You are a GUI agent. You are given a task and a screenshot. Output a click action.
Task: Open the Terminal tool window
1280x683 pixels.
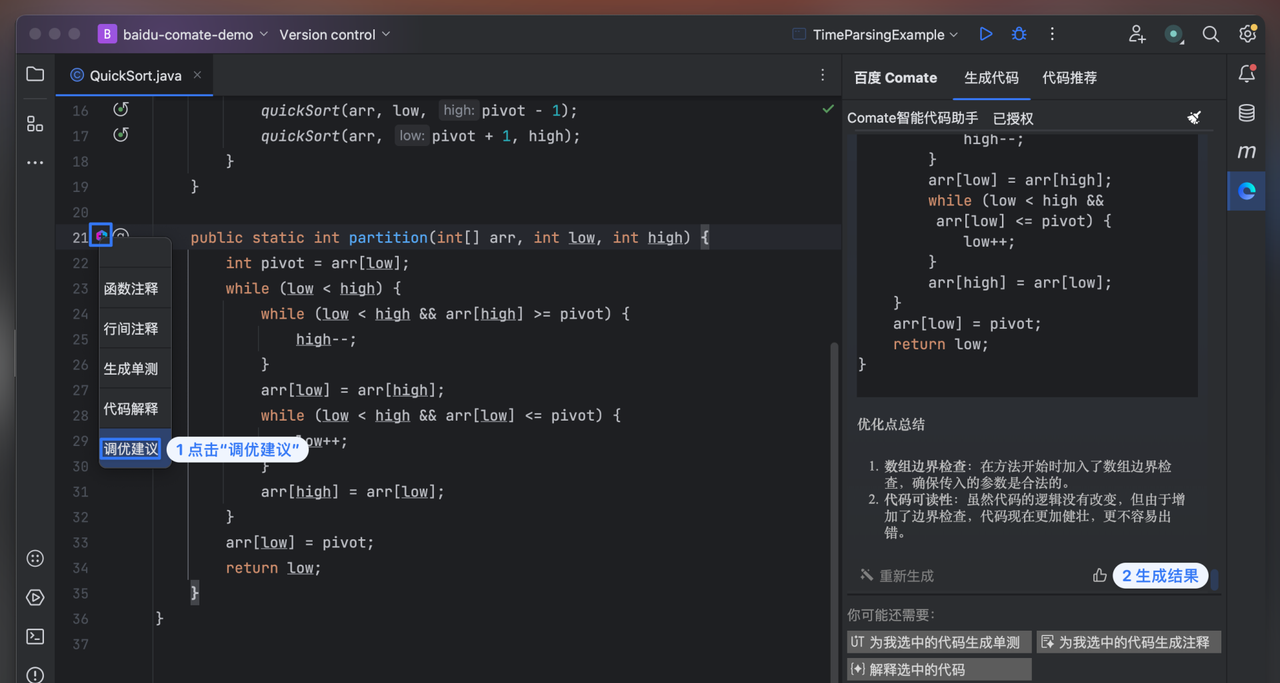click(35, 636)
